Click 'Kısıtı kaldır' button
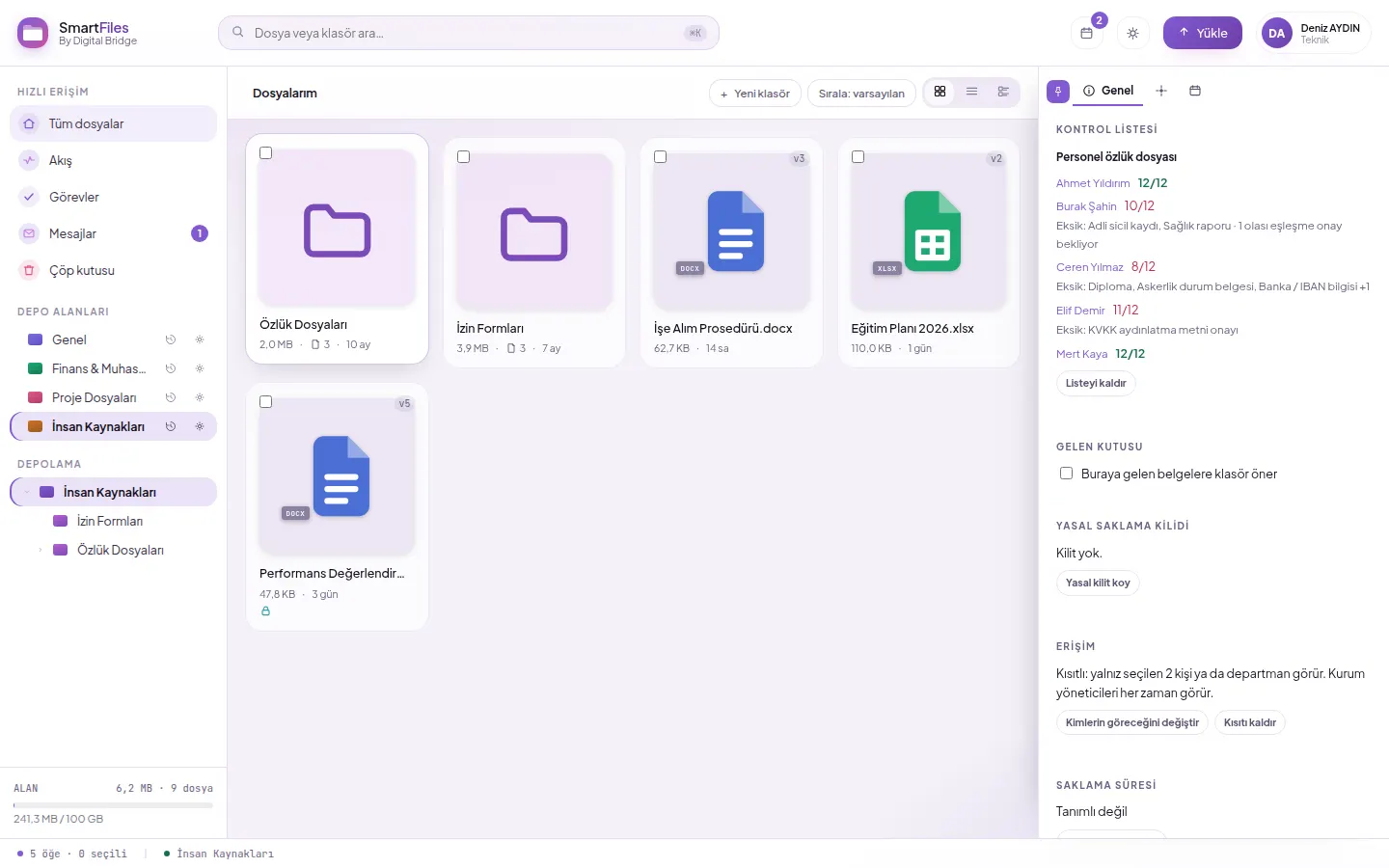The image size is (1389, 868). pos(1250,722)
